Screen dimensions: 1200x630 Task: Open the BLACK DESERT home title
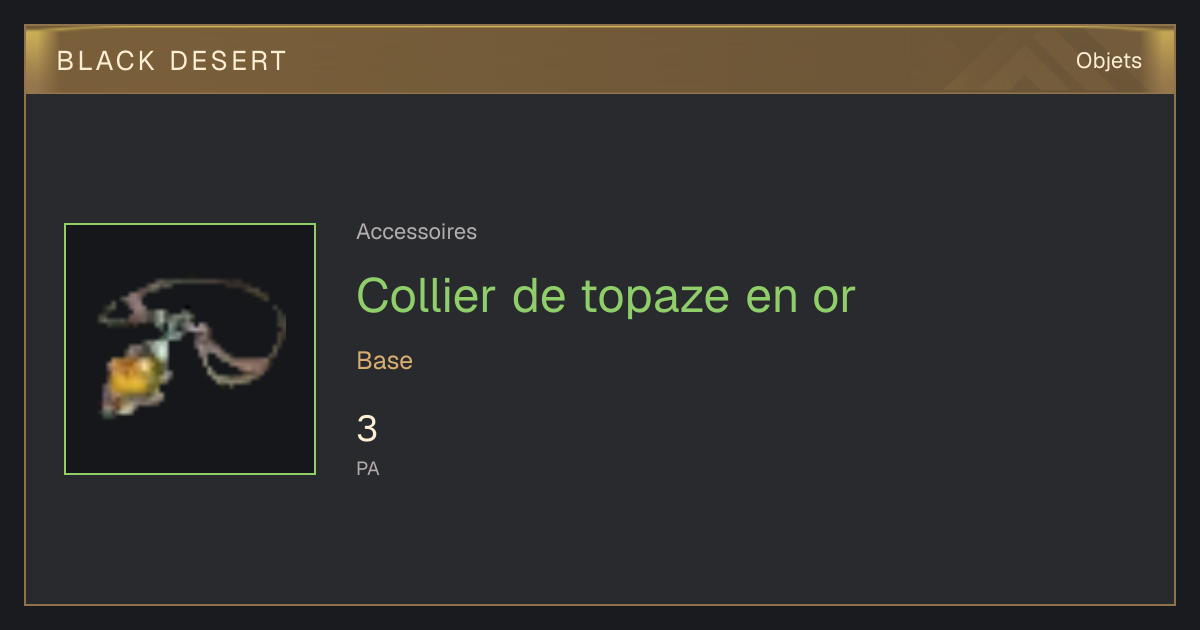point(172,61)
